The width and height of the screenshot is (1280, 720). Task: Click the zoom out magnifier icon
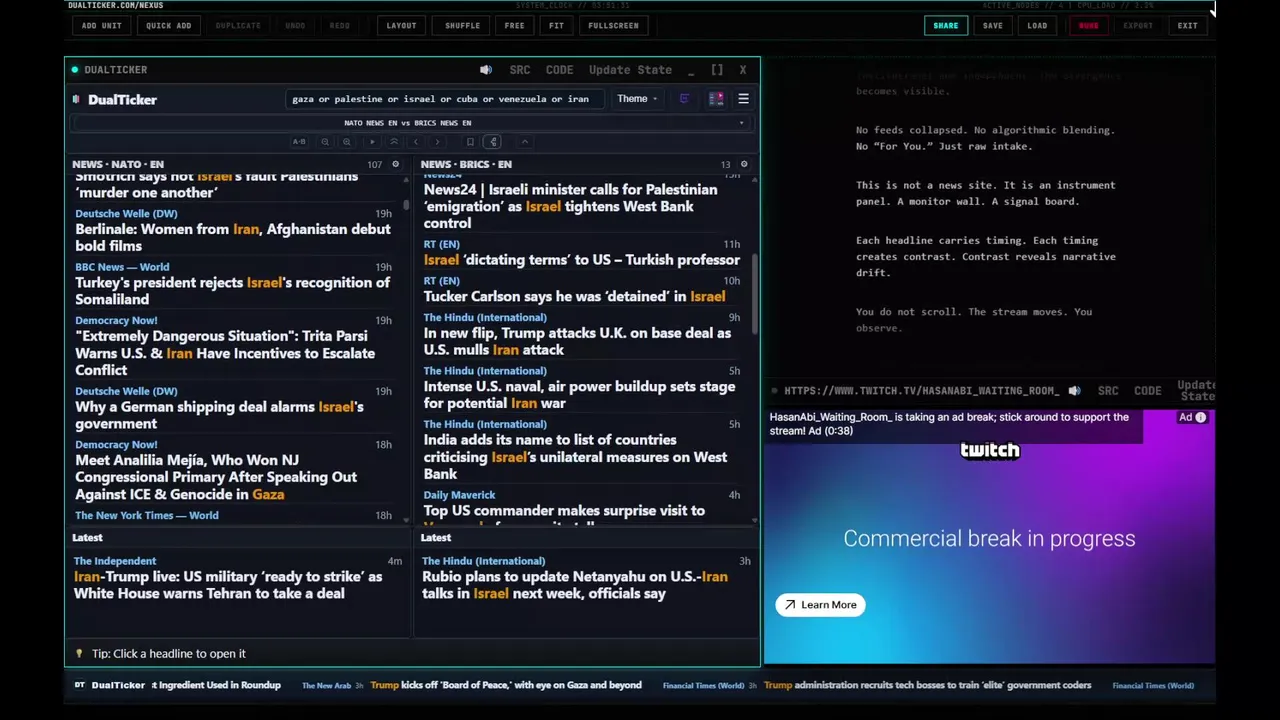pyautogui.click(x=325, y=142)
